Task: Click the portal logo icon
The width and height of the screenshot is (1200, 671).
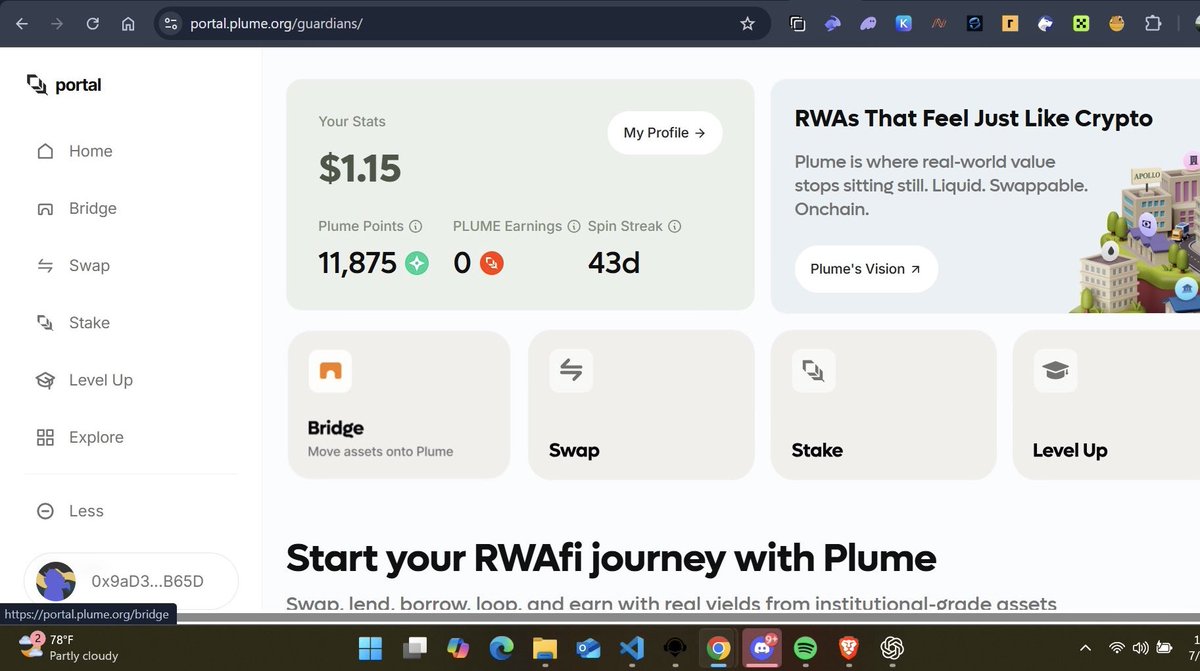Action: coord(37,85)
